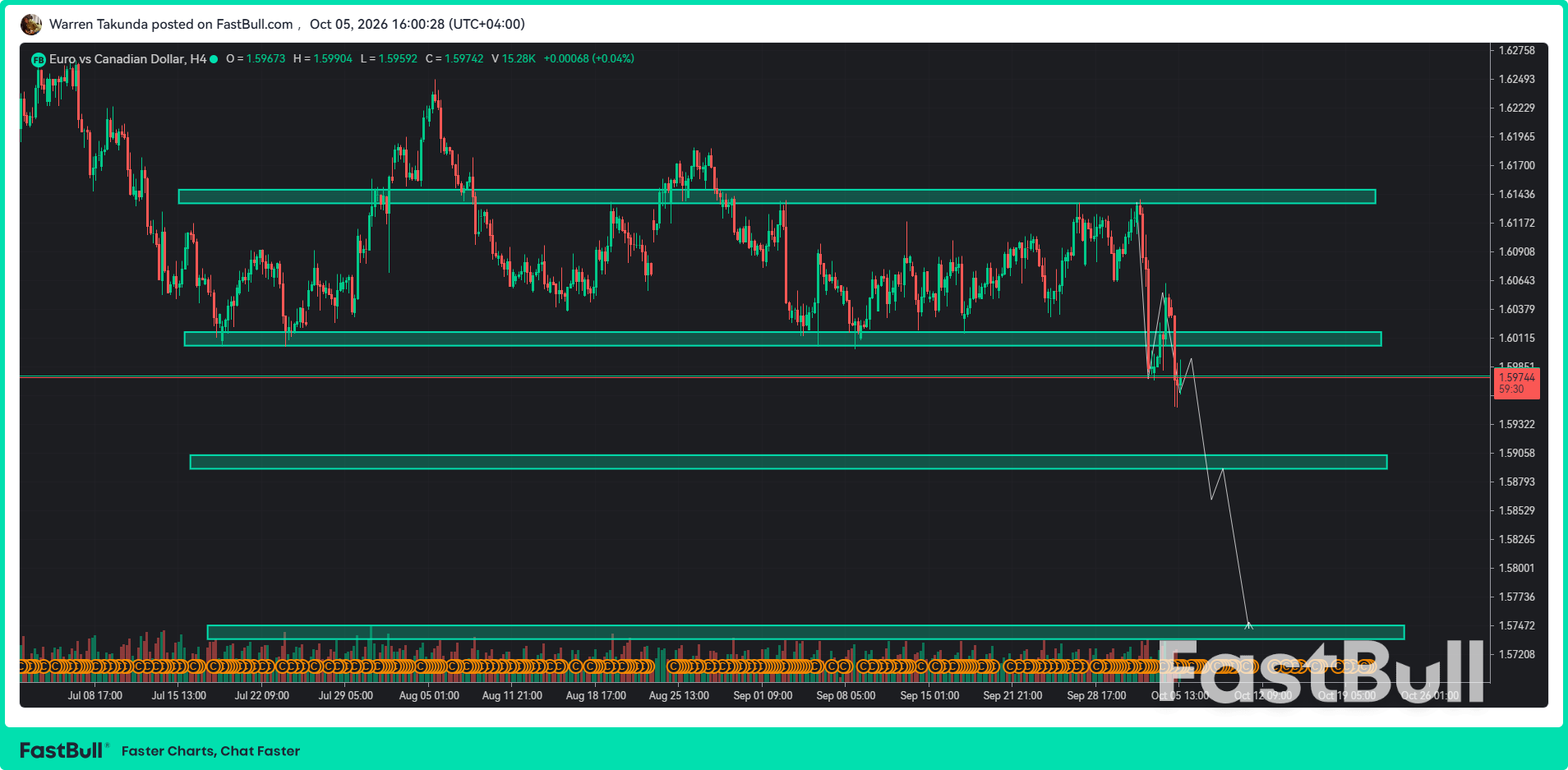Image resolution: width=1568 pixels, height=770 pixels.
Task: Click the low value 'L = 1.59592'
Action: click(x=390, y=59)
